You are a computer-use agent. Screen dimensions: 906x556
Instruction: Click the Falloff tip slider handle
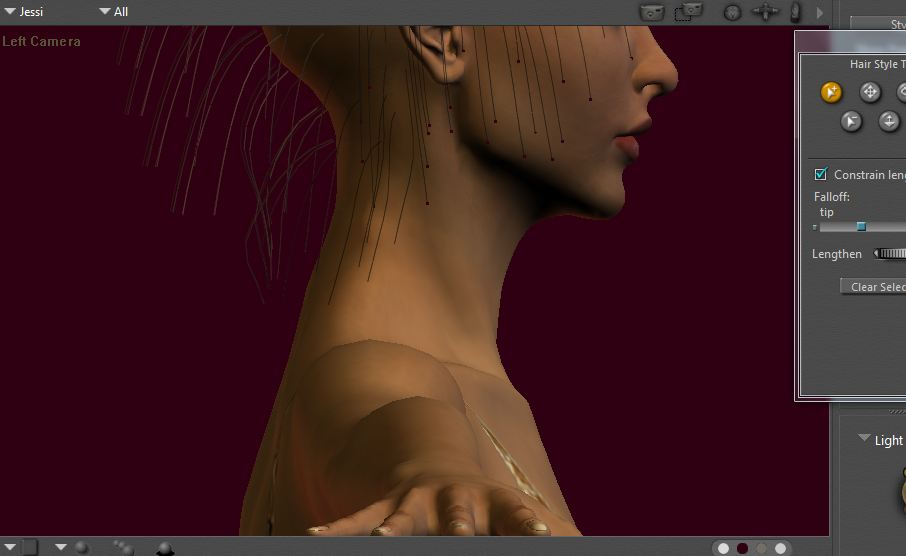click(861, 227)
